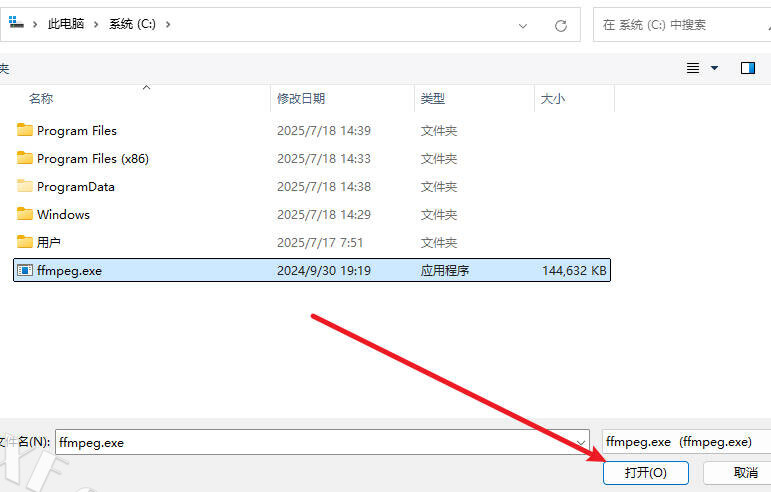Viewport: 771px width, 492px height.
Task: Click the ffmpeg.exe application icon
Action: [x=25, y=270]
